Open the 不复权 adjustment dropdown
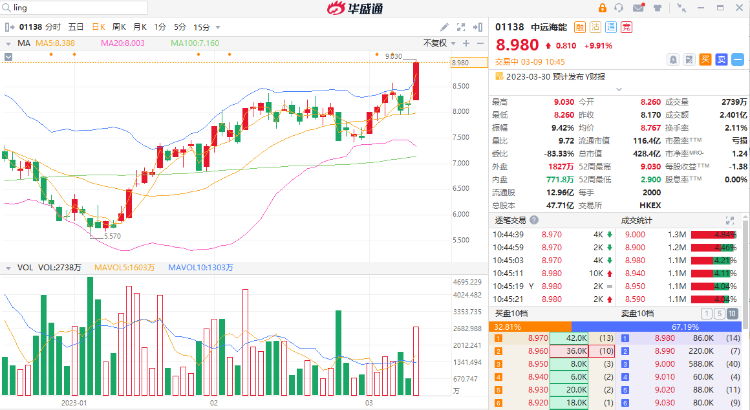 [x=436, y=43]
